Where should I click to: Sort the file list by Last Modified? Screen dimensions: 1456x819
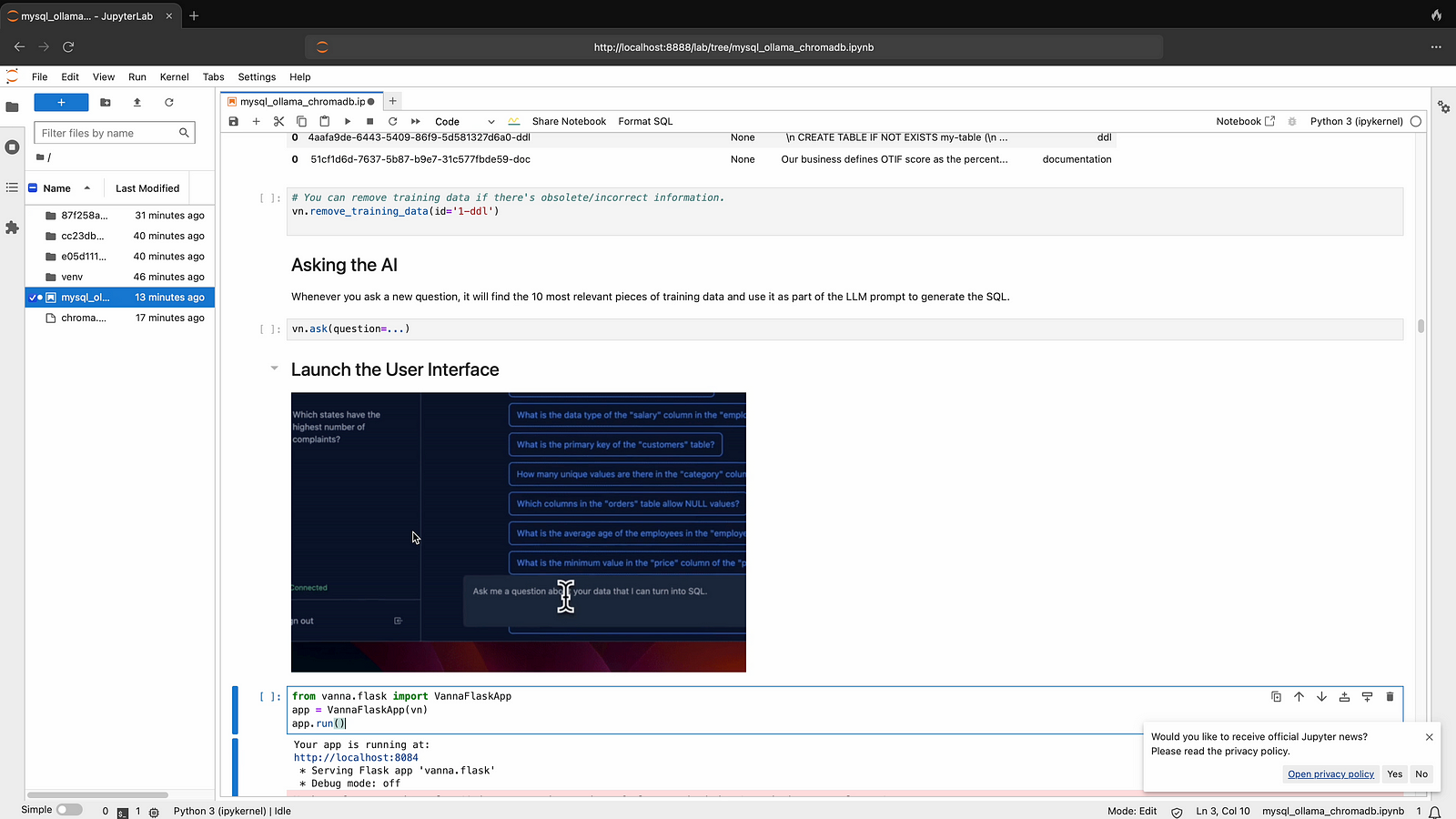(147, 188)
